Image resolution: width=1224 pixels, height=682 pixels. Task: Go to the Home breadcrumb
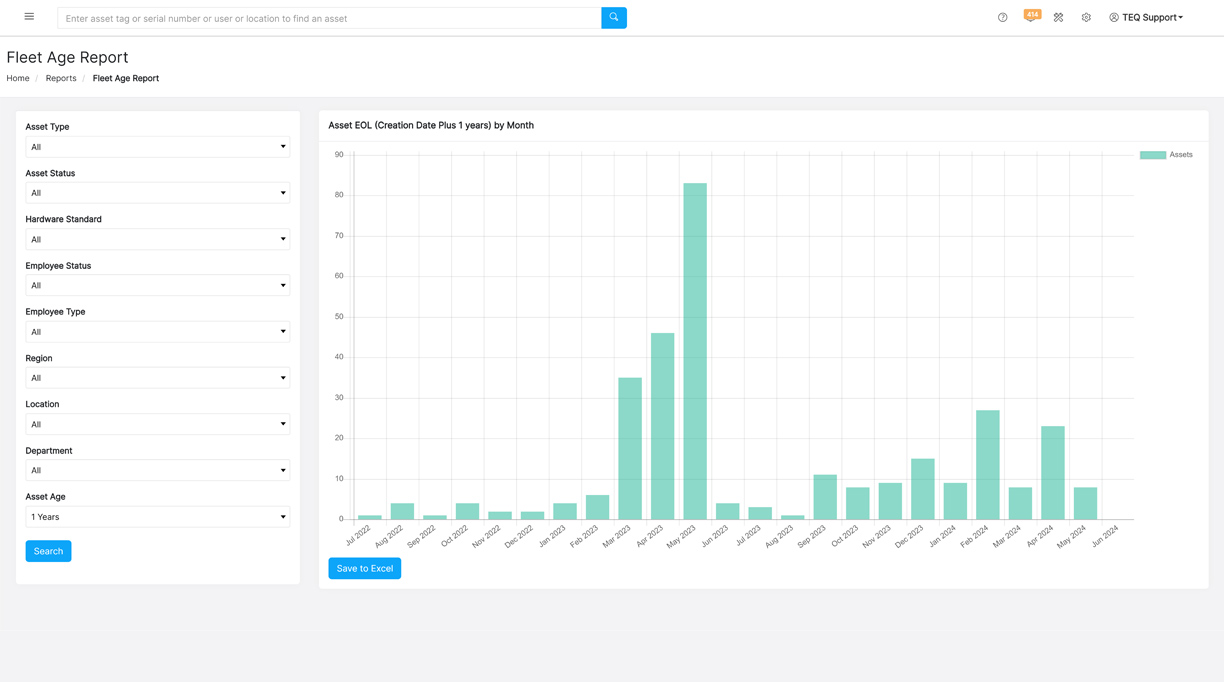18,78
